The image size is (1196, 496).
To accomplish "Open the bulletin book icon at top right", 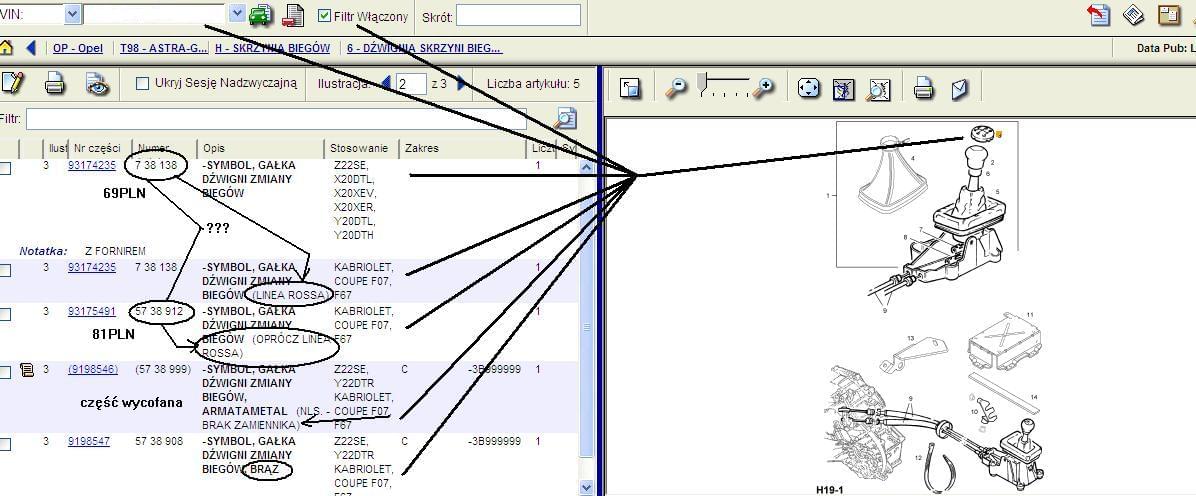I will click(x=1134, y=14).
